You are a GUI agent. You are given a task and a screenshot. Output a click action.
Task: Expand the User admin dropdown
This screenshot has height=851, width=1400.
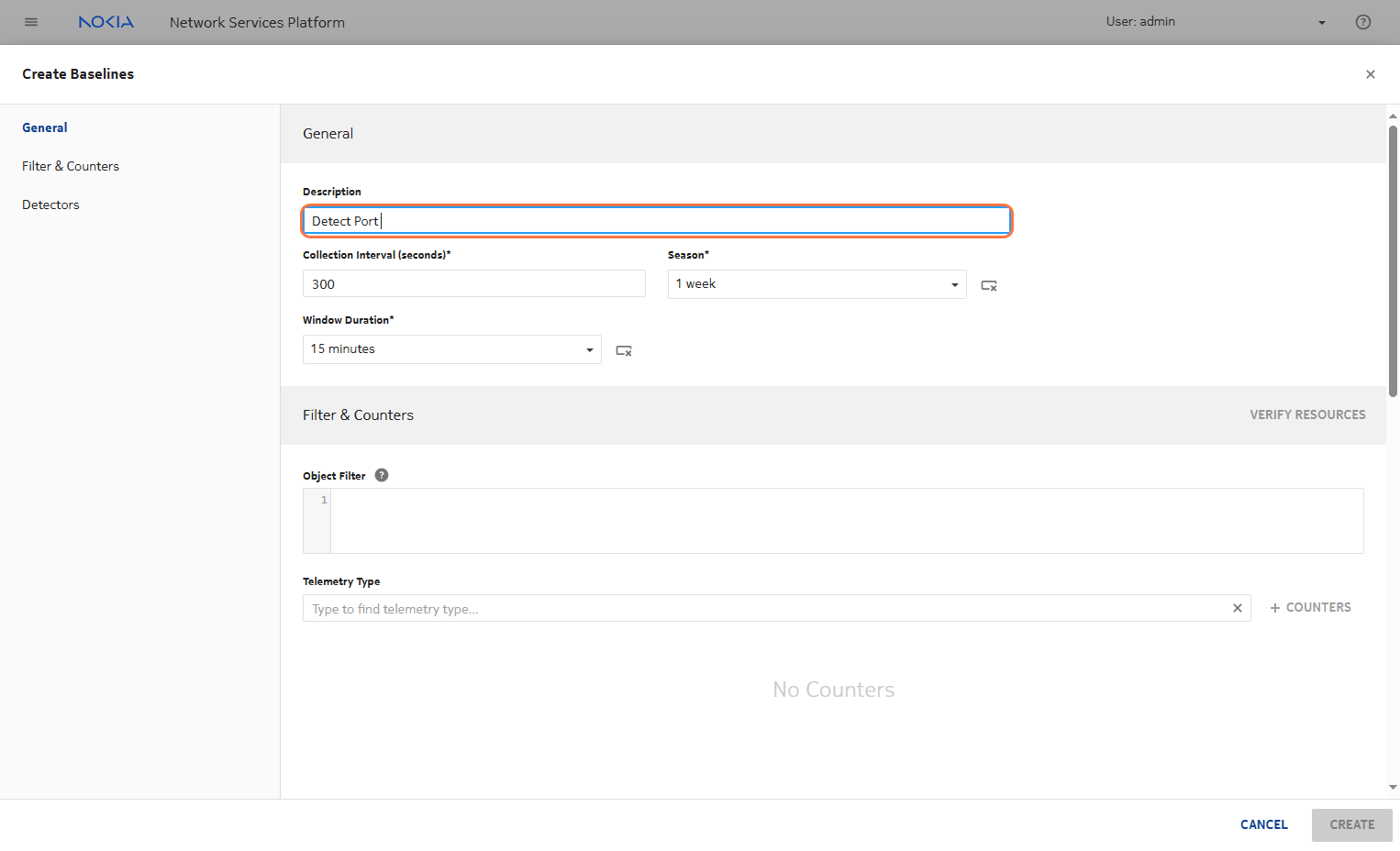pos(1321,23)
